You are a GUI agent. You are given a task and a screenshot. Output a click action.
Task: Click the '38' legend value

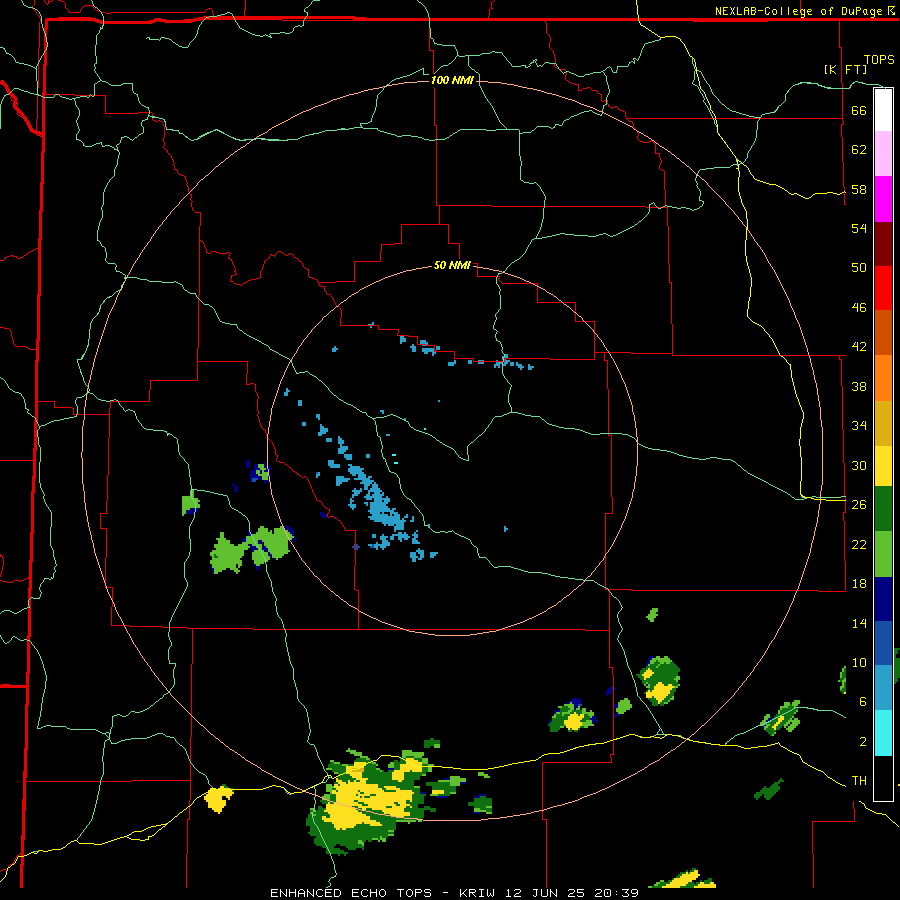click(859, 386)
